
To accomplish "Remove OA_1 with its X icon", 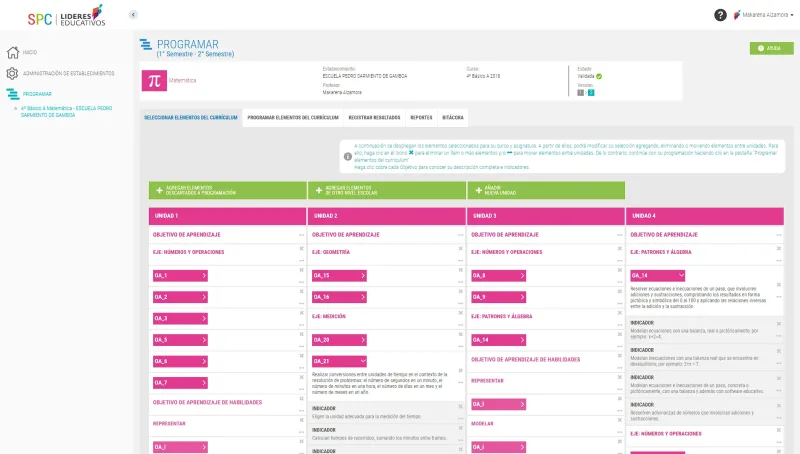I will [x=302, y=270].
